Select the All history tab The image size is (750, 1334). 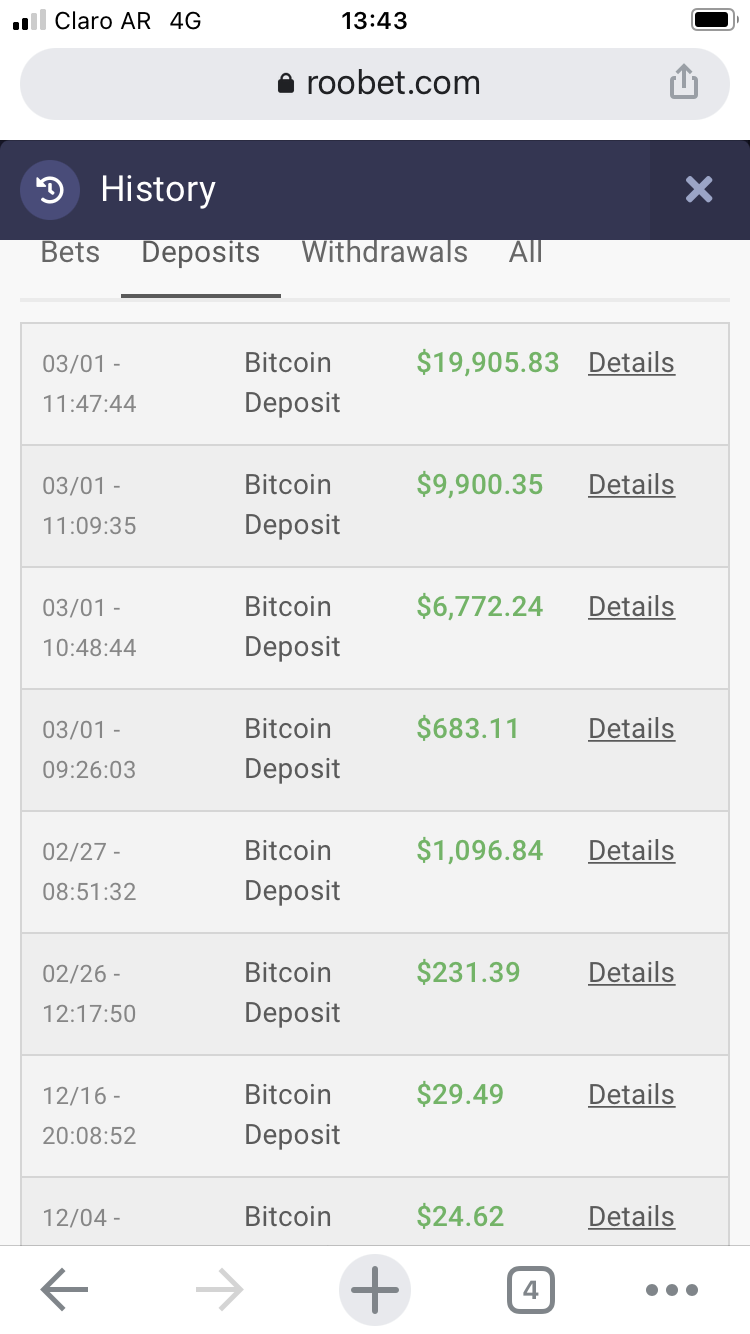(525, 252)
